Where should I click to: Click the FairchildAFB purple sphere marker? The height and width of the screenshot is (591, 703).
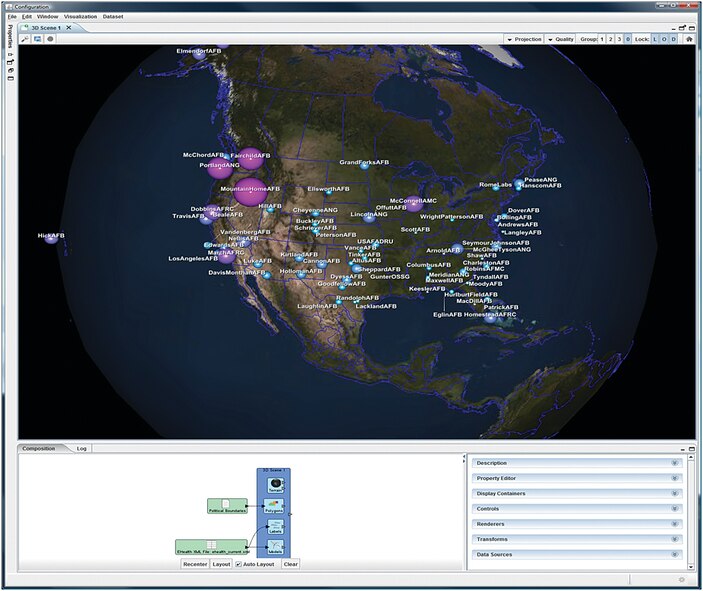[x=250, y=158]
